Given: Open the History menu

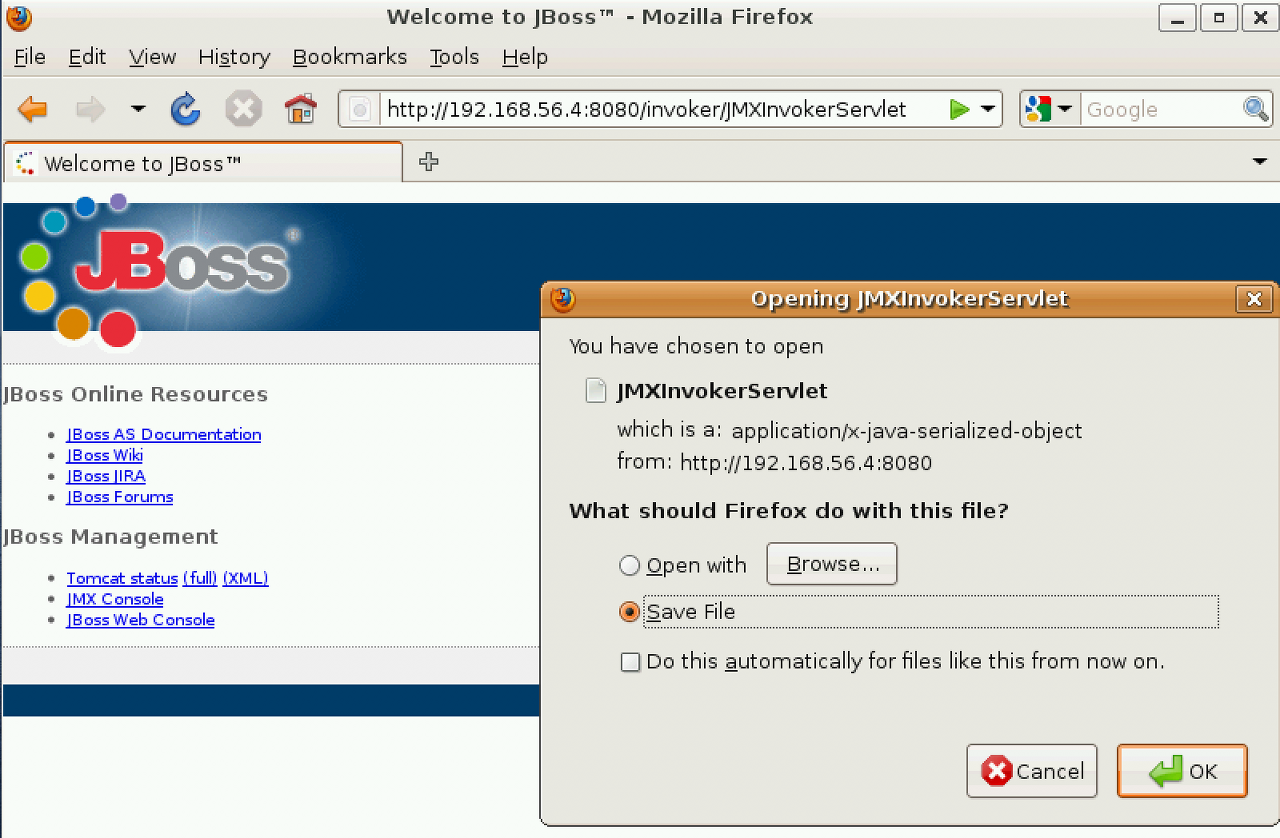Looking at the screenshot, I should pos(234,57).
